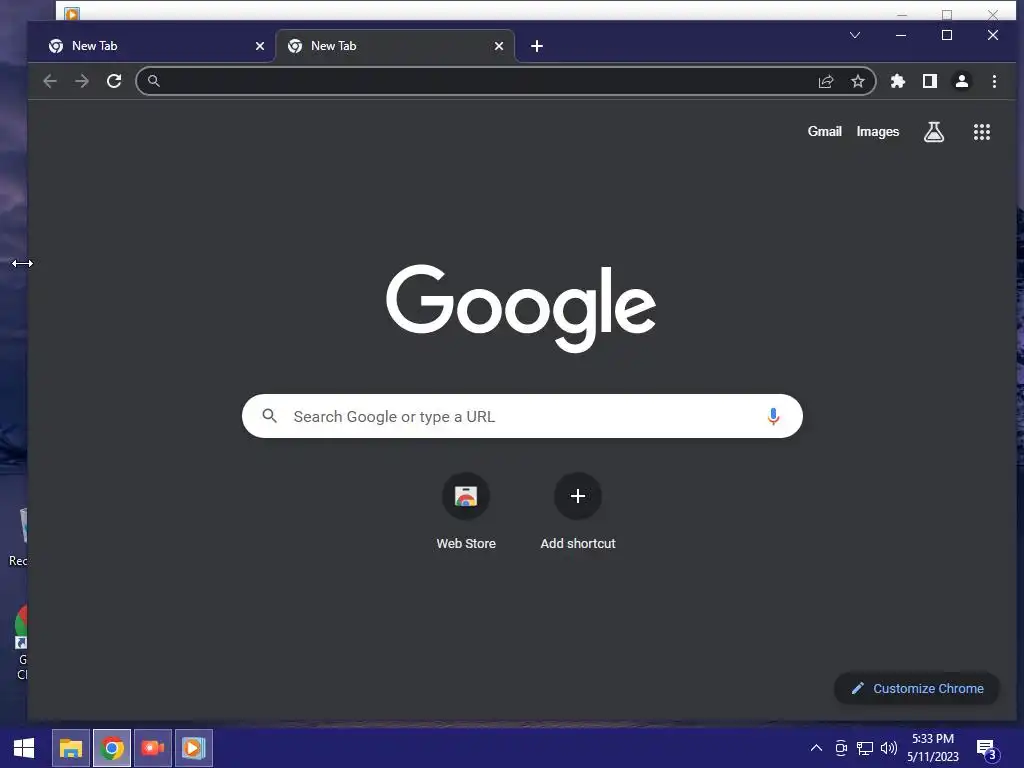Click the Chrome taskbar icon
Viewport: 1024px width, 768px height.
[x=112, y=748]
